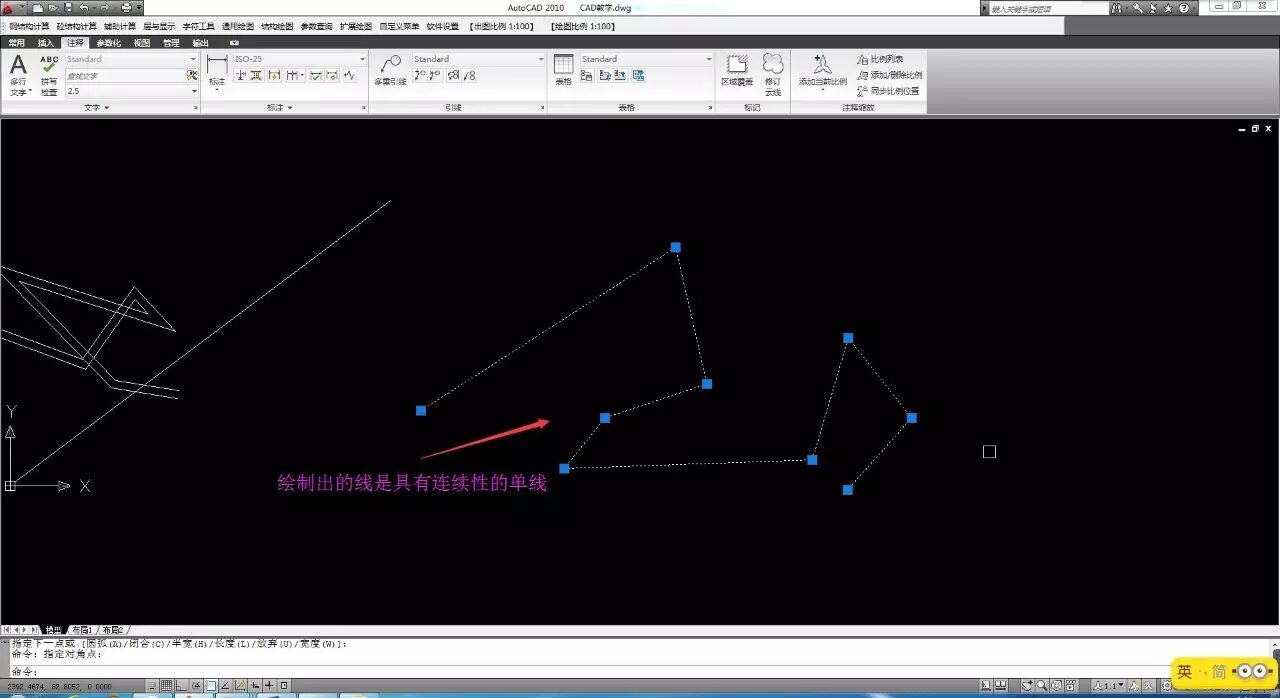Select the Multiline Text (多行文字) tool
The height and width of the screenshot is (698, 1280).
18,75
